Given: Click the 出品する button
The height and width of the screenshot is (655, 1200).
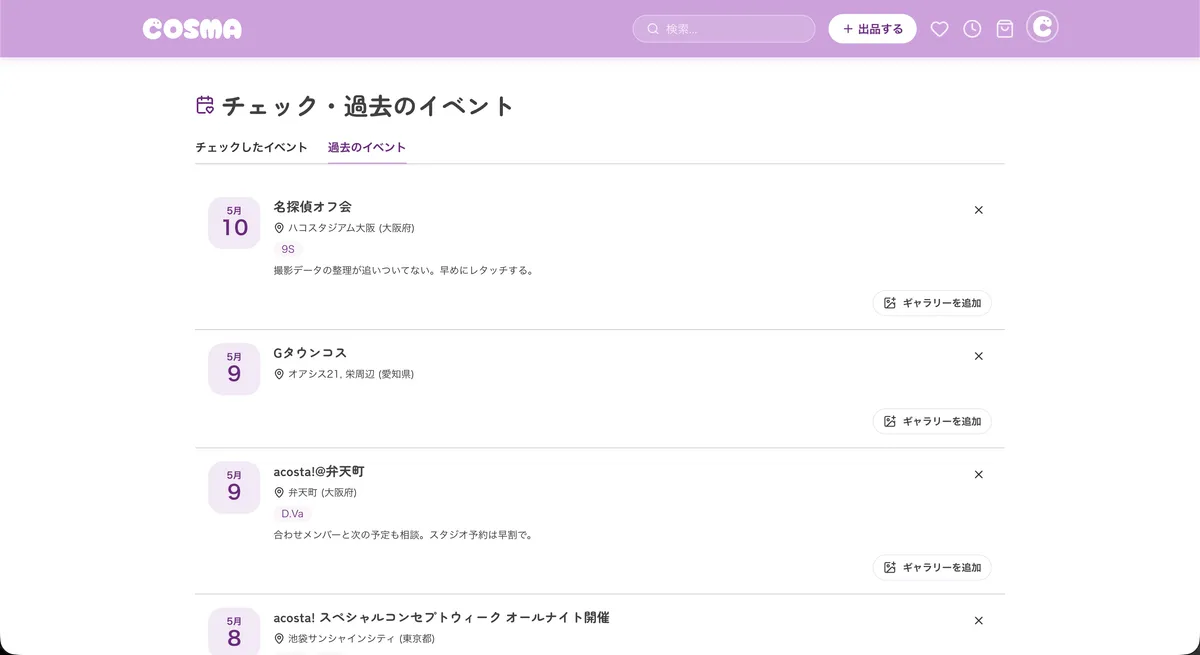Looking at the screenshot, I should pyautogui.click(x=872, y=29).
